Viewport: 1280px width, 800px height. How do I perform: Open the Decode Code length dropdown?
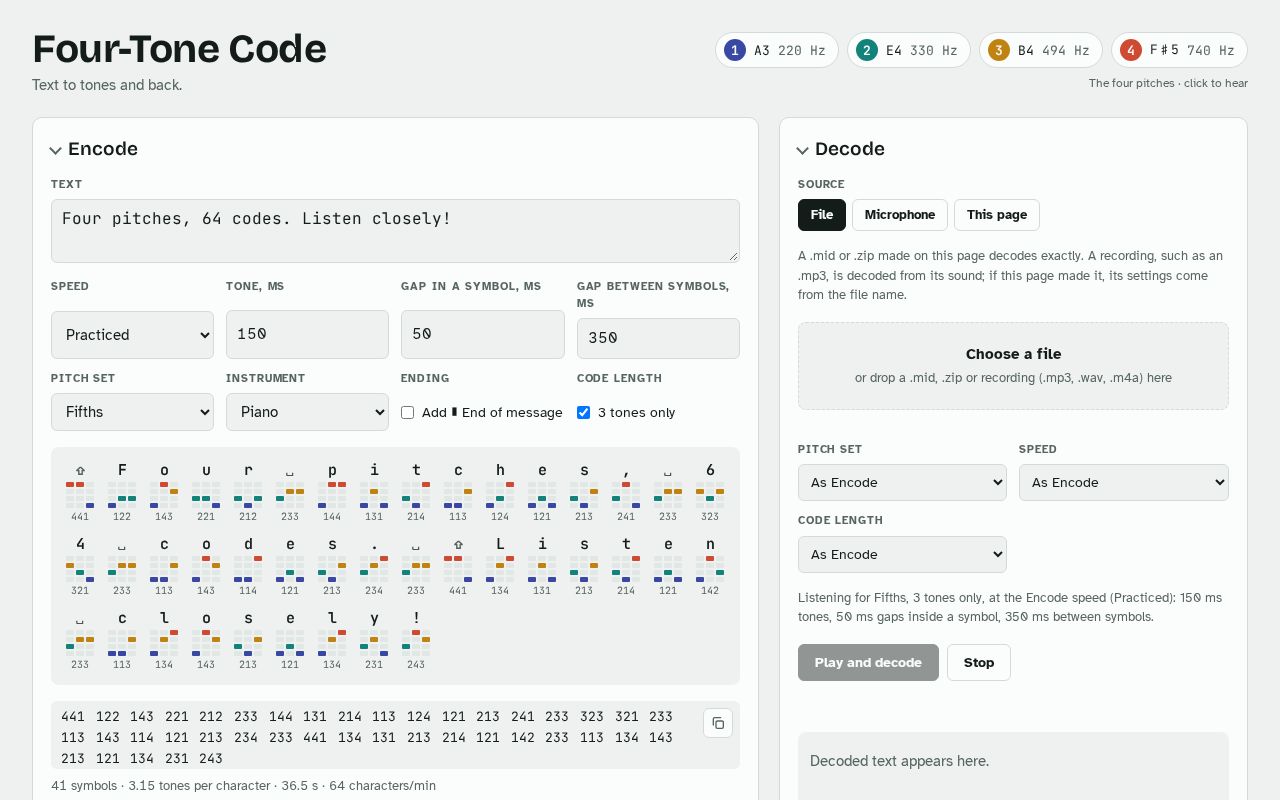[x=902, y=554]
